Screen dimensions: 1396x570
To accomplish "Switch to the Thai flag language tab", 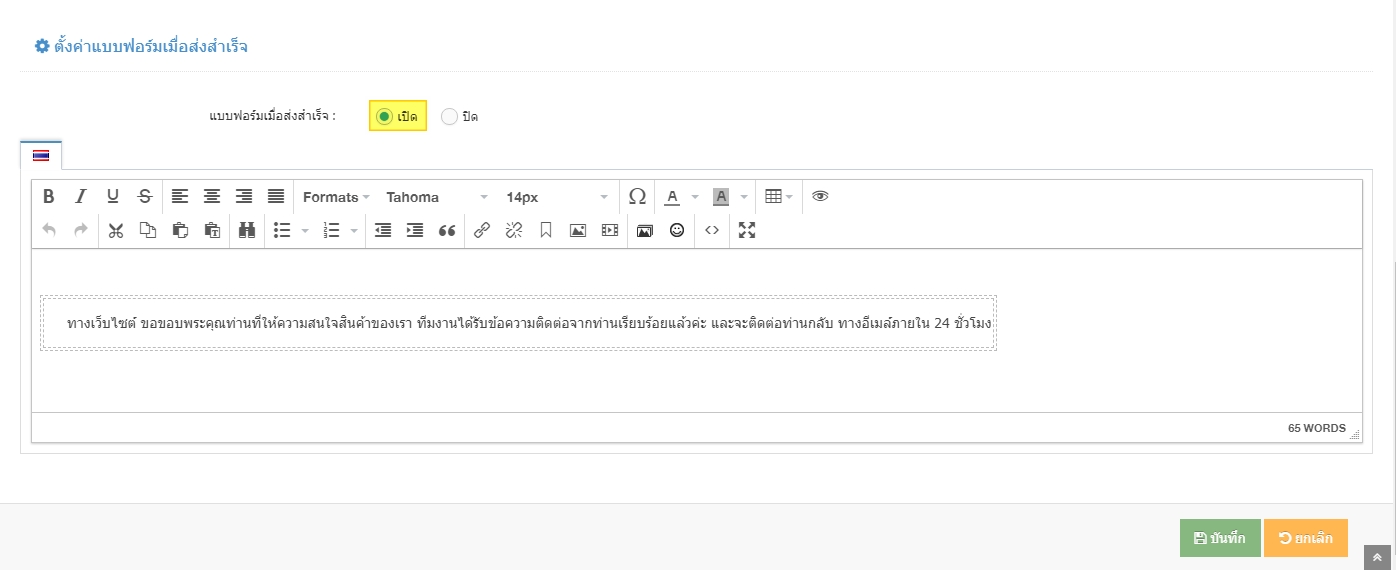I will tap(41, 155).
